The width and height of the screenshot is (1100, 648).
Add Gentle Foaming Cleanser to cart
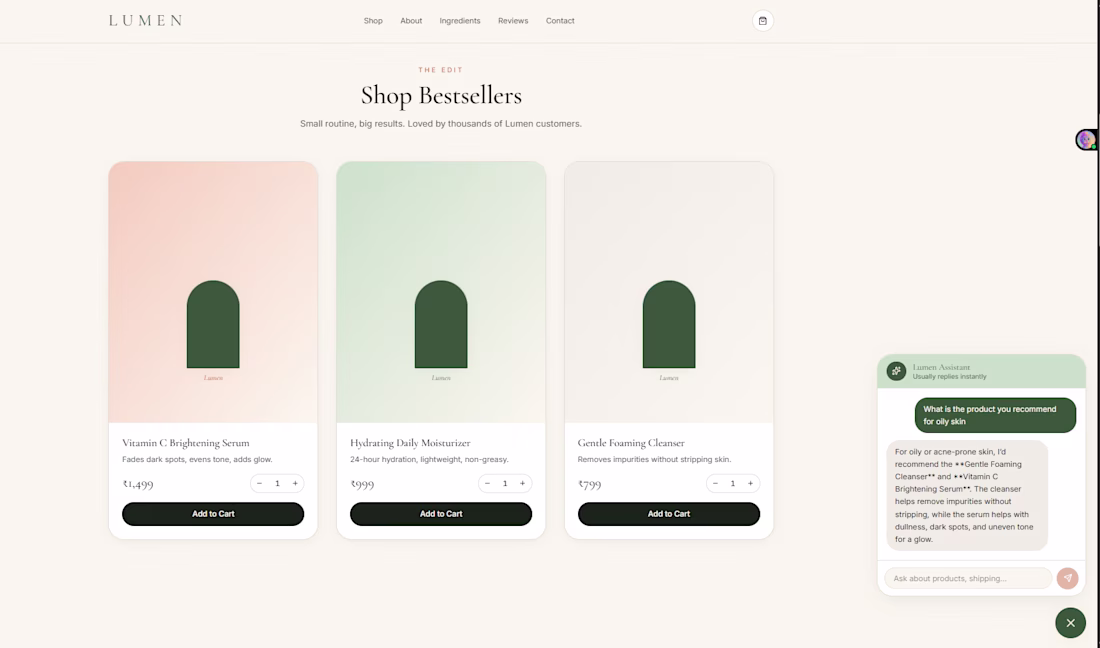(x=669, y=514)
